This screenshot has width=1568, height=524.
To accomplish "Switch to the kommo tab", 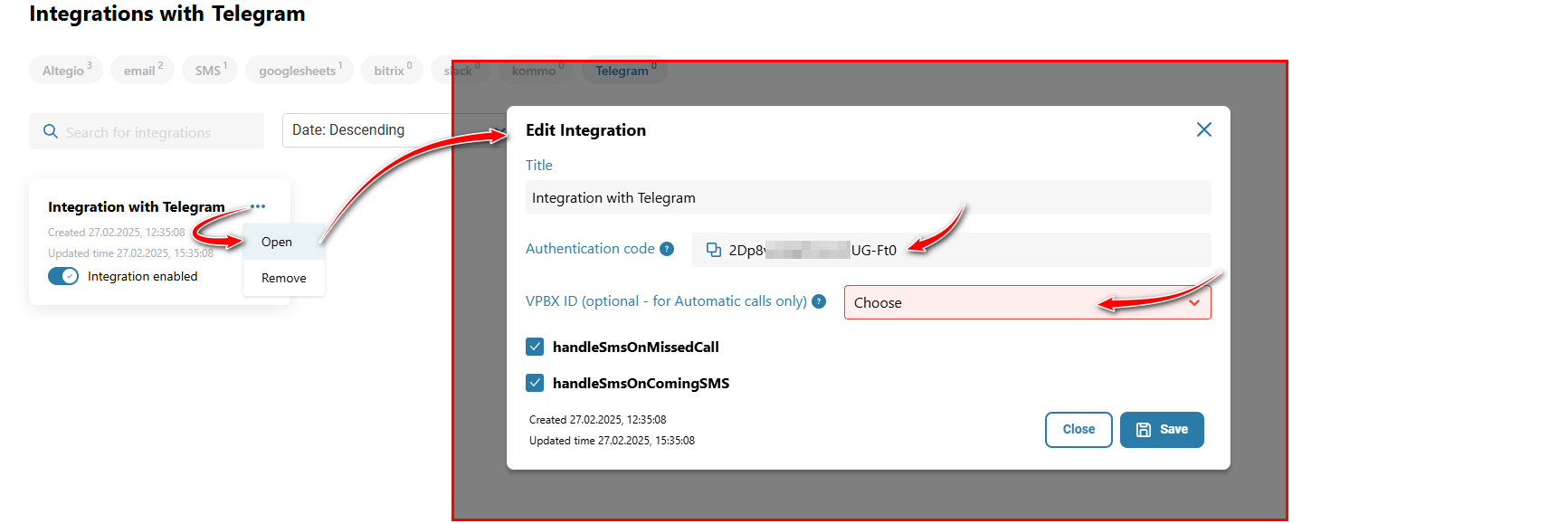I will pyautogui.click(x=537, y=70).
